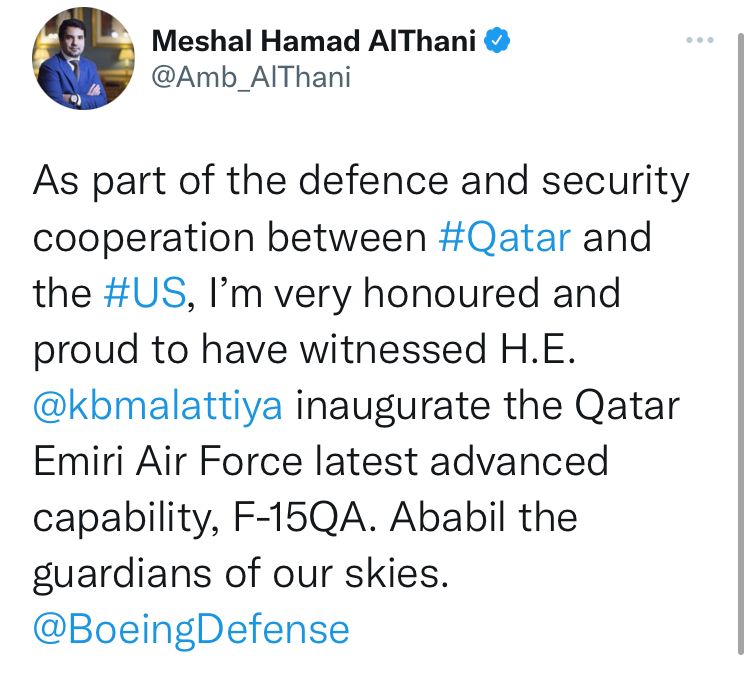Viewport: 750px width, 685px height.
Task: Click the @Amb_AlThani handle
Action: click(251, 77)
